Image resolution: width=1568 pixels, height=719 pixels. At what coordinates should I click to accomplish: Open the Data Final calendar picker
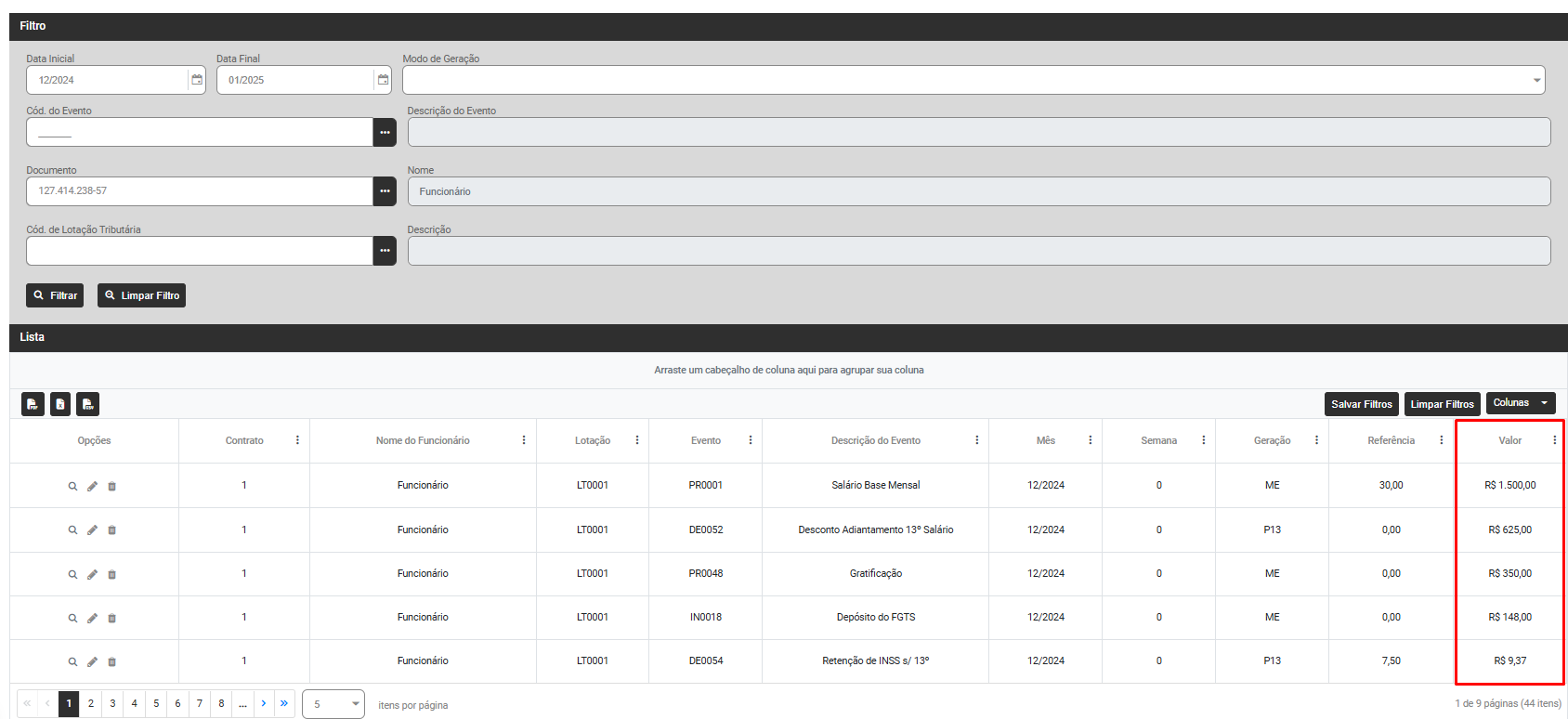coord(383,80)
